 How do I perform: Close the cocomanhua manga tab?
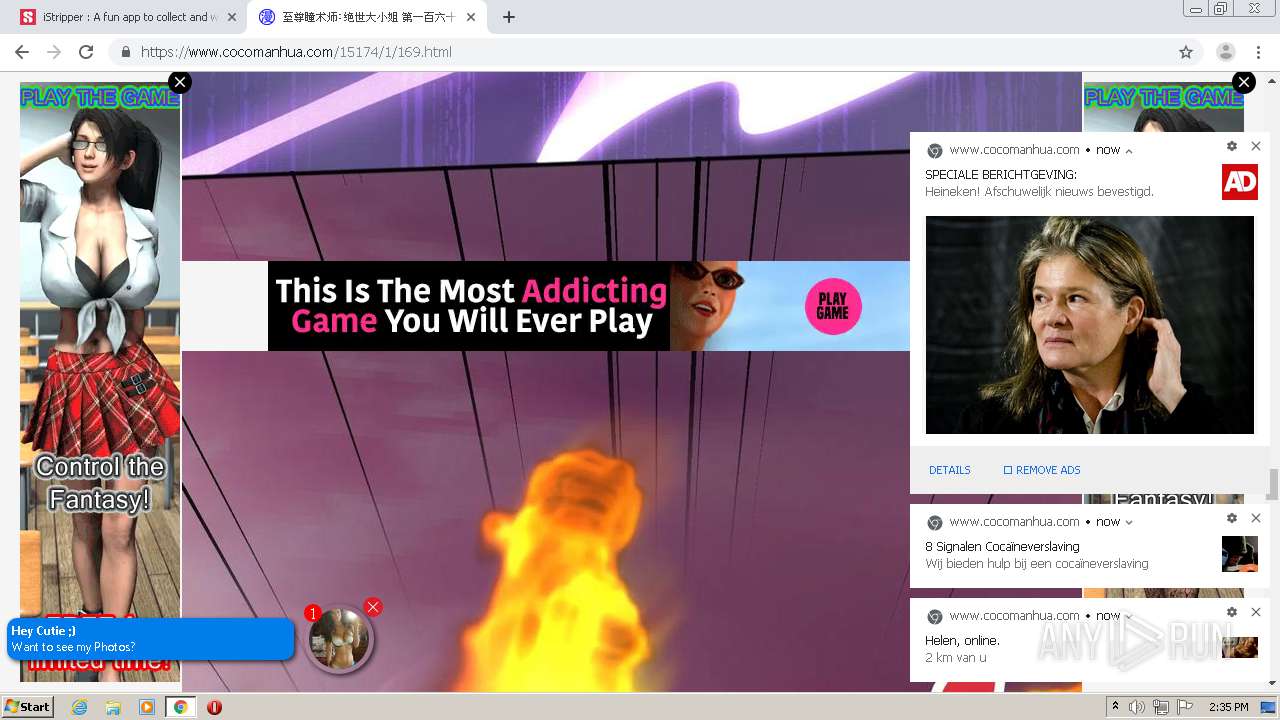470,17
